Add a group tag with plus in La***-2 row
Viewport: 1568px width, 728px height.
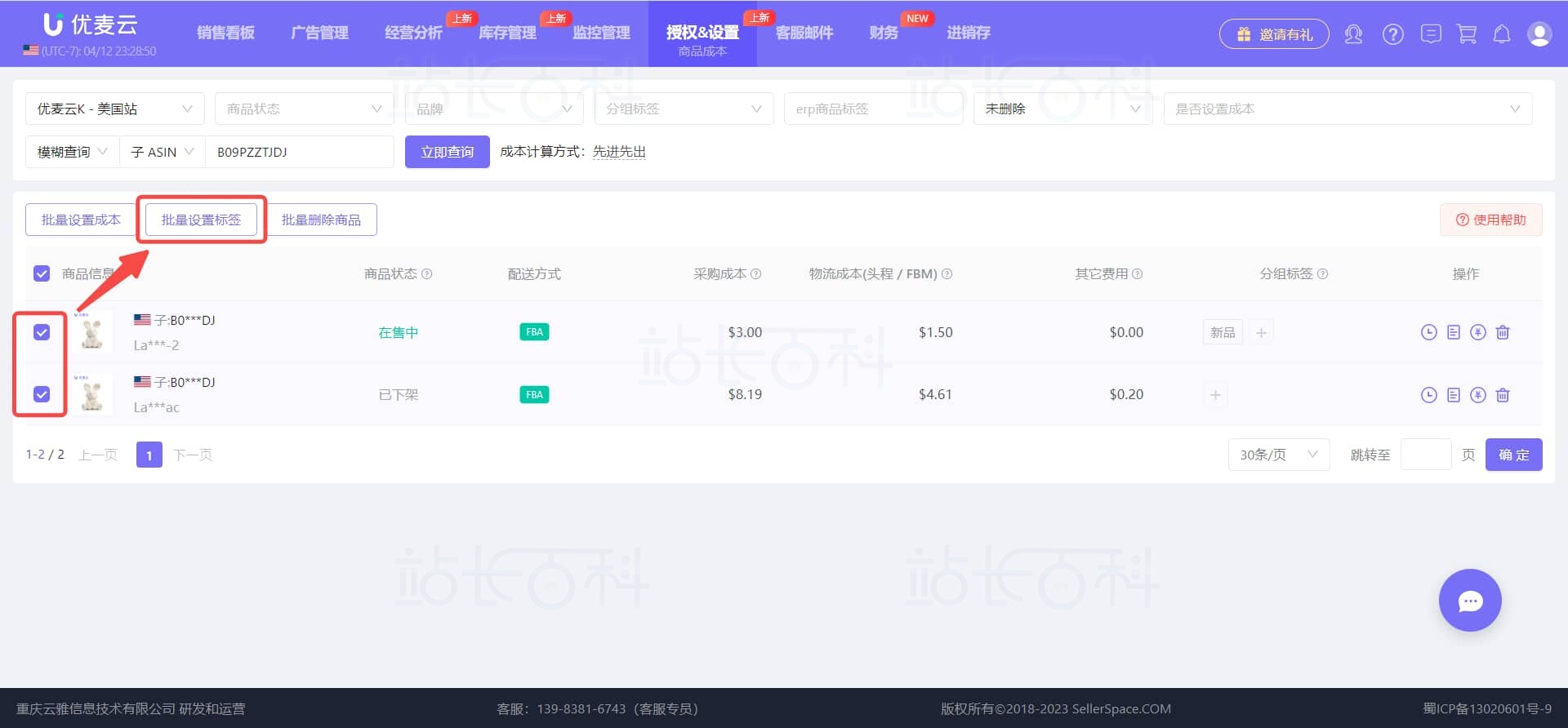[x=1261, y=332]
